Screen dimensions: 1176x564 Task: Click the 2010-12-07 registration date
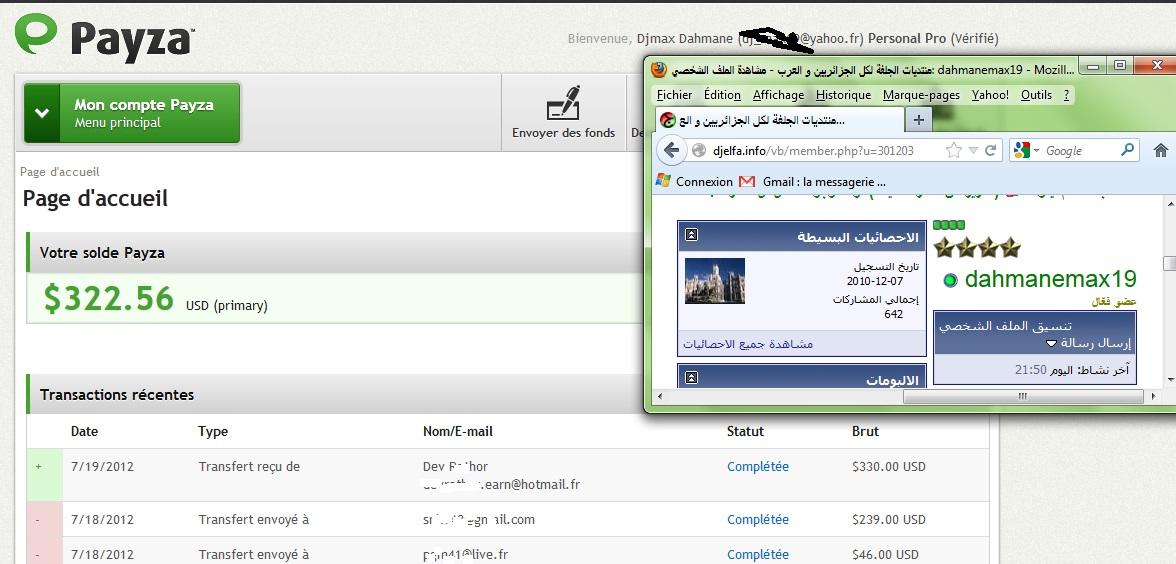875,280
